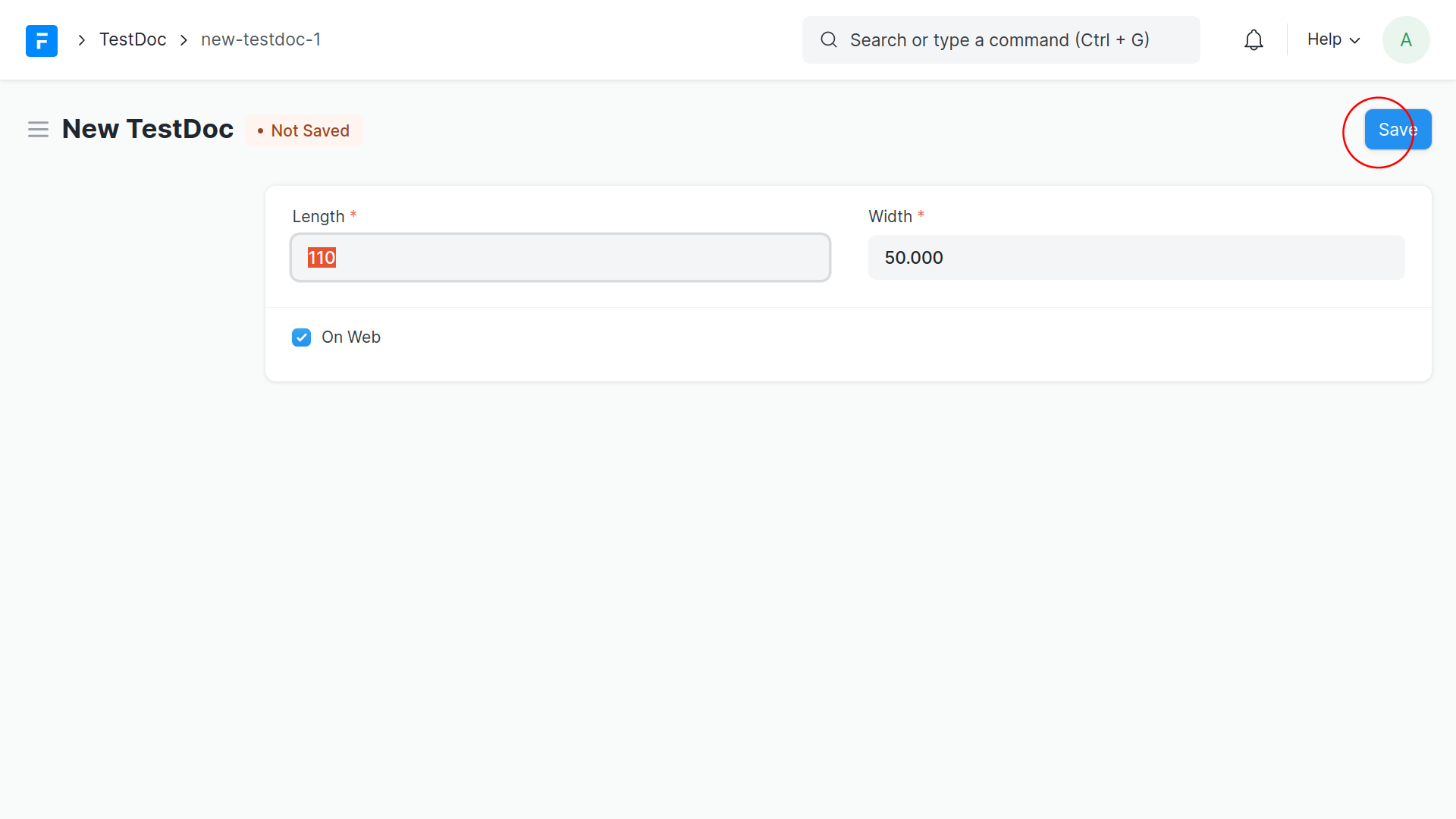Open the user avatar "A" menu

[1405, 40]
